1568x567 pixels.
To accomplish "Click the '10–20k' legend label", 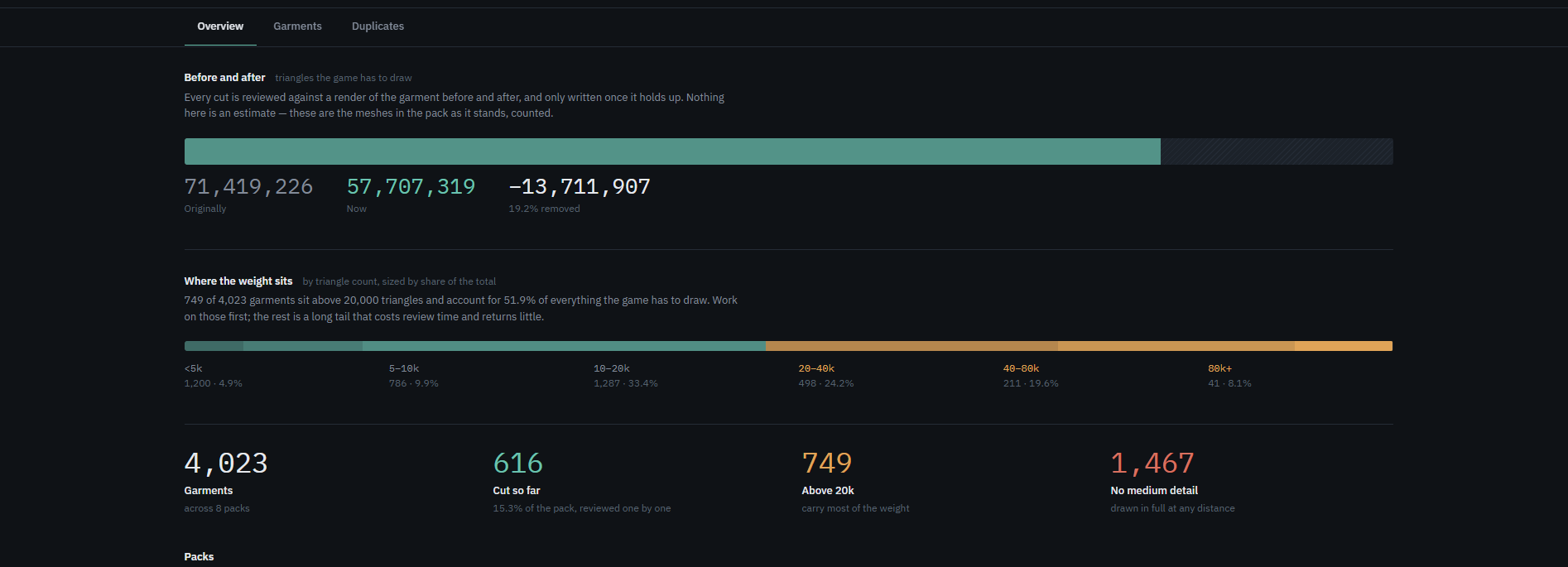I will point(612,368).
